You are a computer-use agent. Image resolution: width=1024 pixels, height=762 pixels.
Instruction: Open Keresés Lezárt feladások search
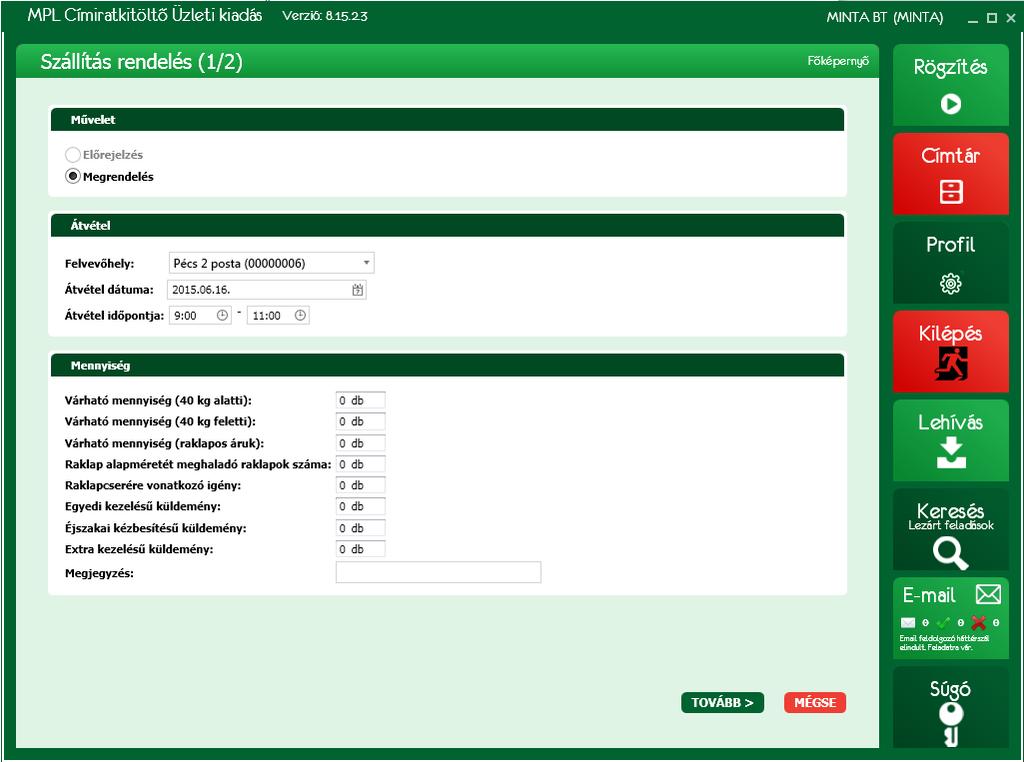click(x=950, y=529)
